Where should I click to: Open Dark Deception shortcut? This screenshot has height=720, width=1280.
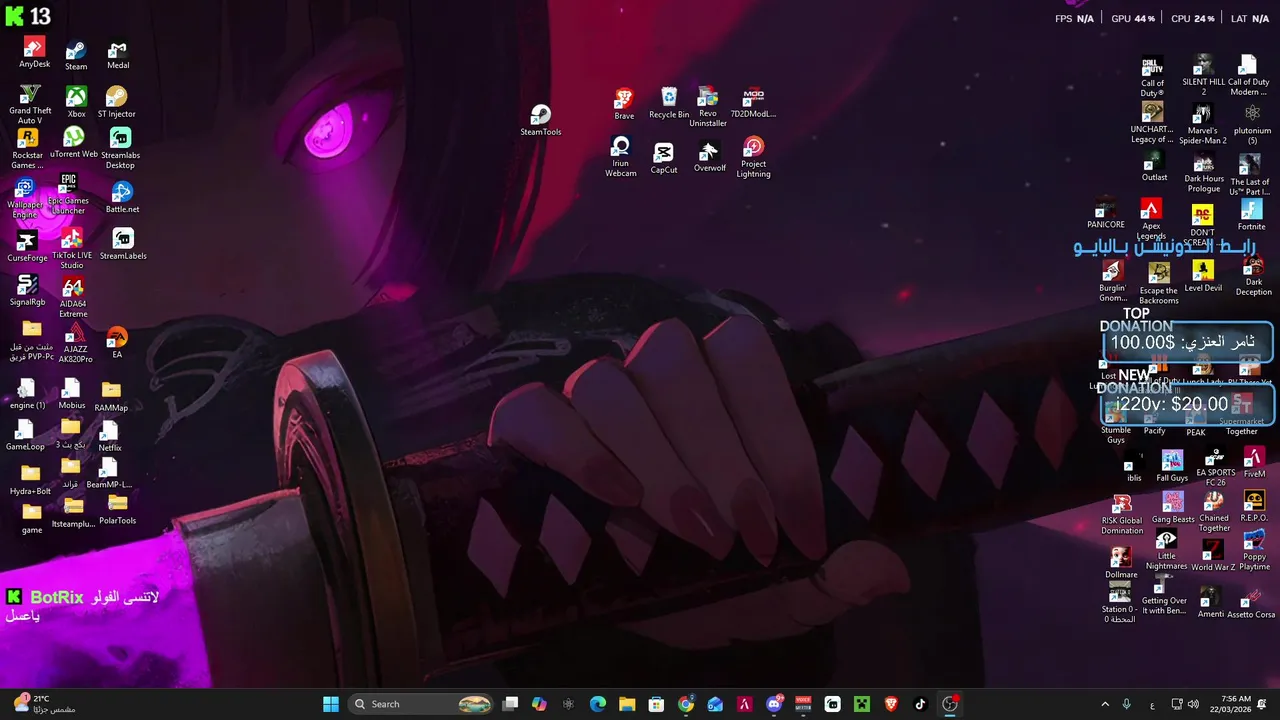(x=1253, y=278)
